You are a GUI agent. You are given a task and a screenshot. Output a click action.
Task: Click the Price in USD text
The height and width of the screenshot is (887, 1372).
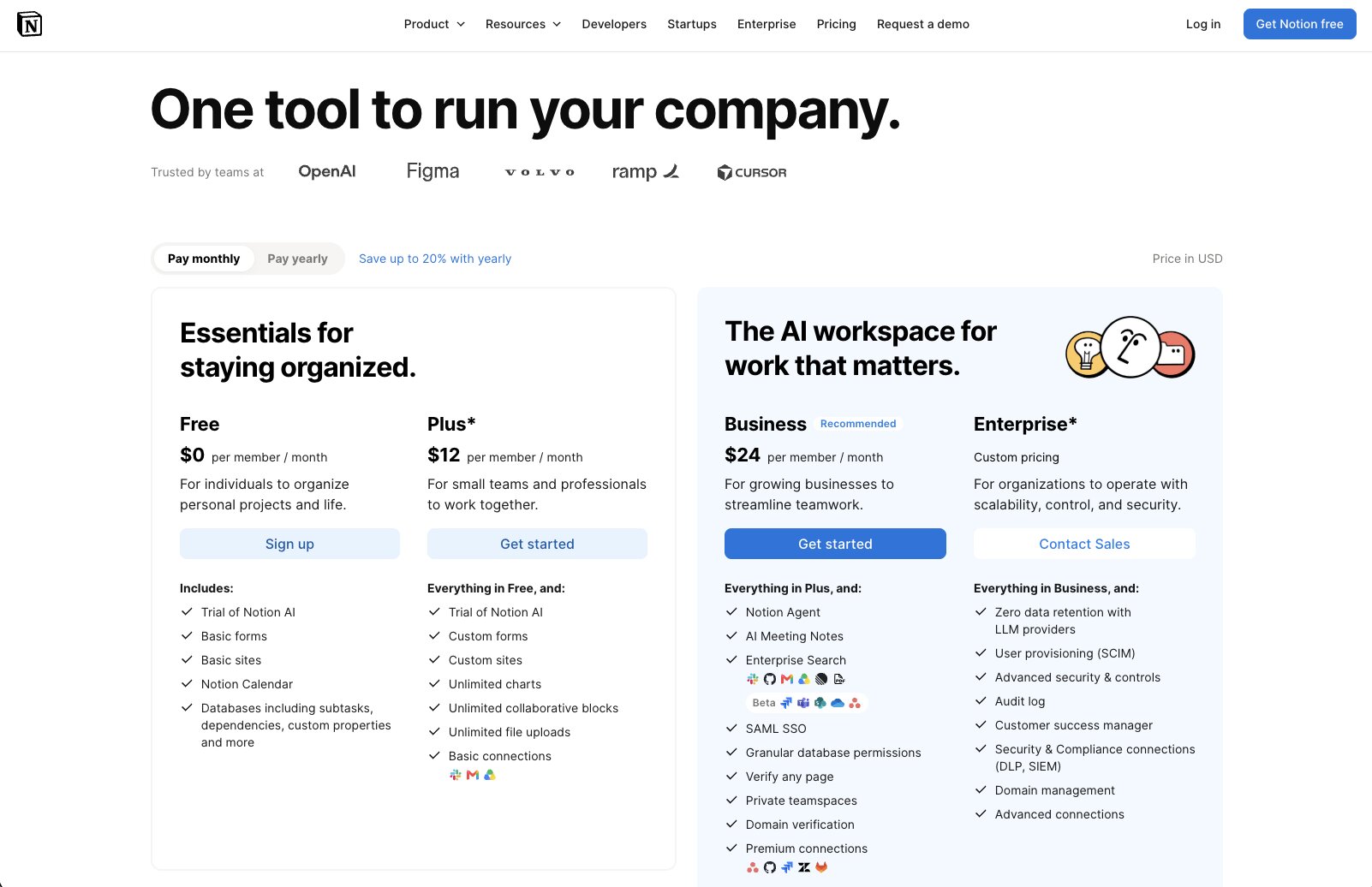(1187, 259)
